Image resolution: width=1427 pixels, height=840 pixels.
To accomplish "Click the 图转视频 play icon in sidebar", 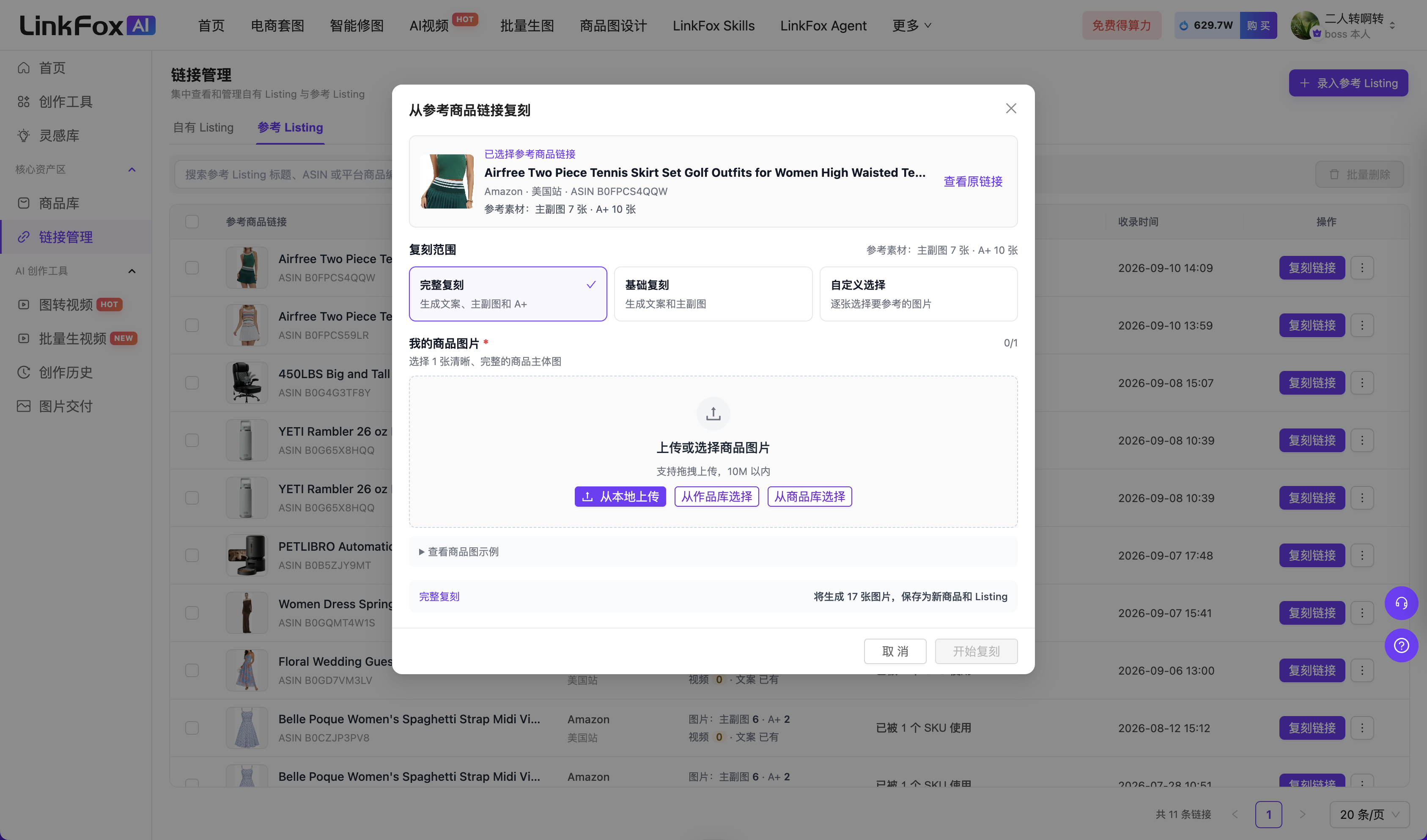I will tap(23, 305).
